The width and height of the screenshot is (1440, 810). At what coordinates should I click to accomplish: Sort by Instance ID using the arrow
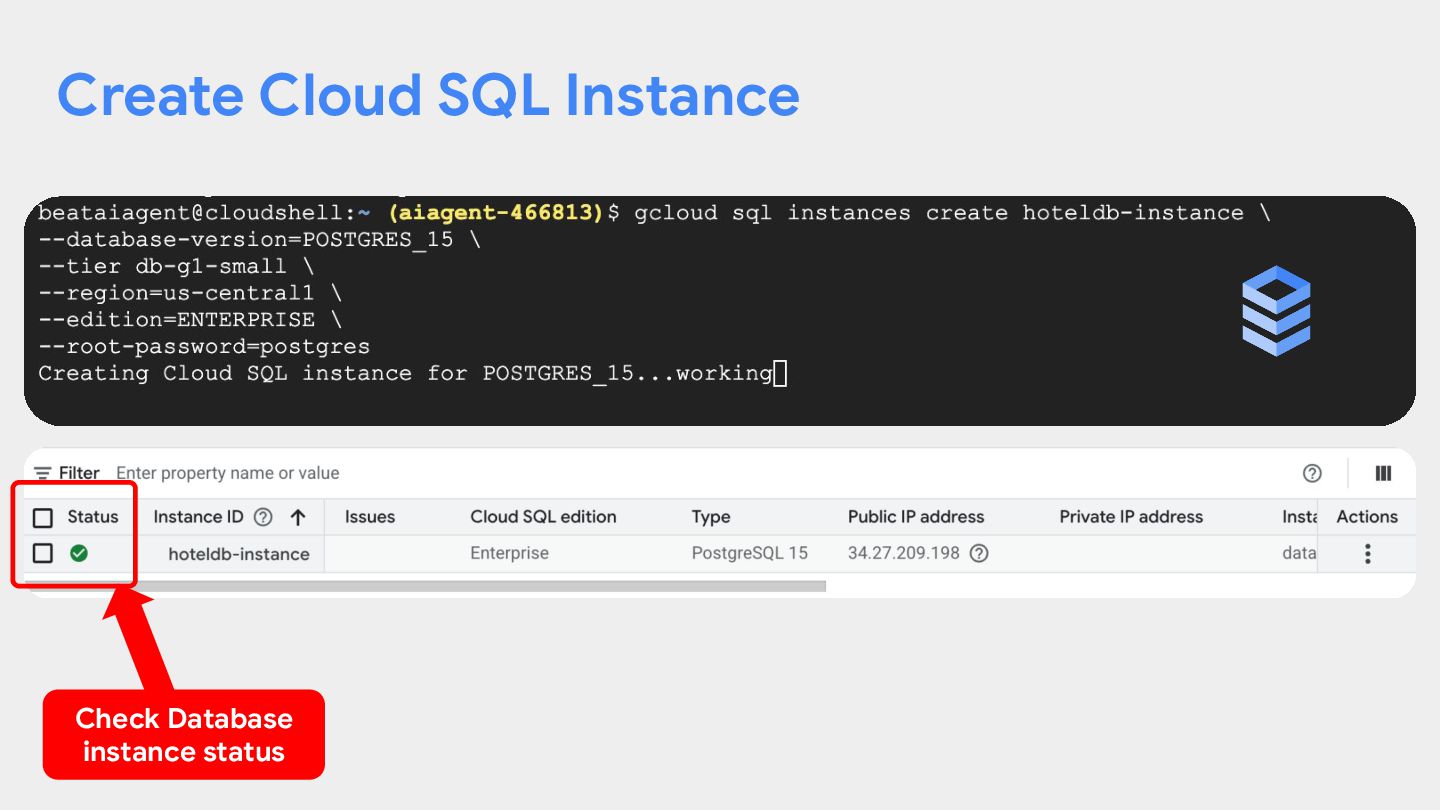coord(297,517)
